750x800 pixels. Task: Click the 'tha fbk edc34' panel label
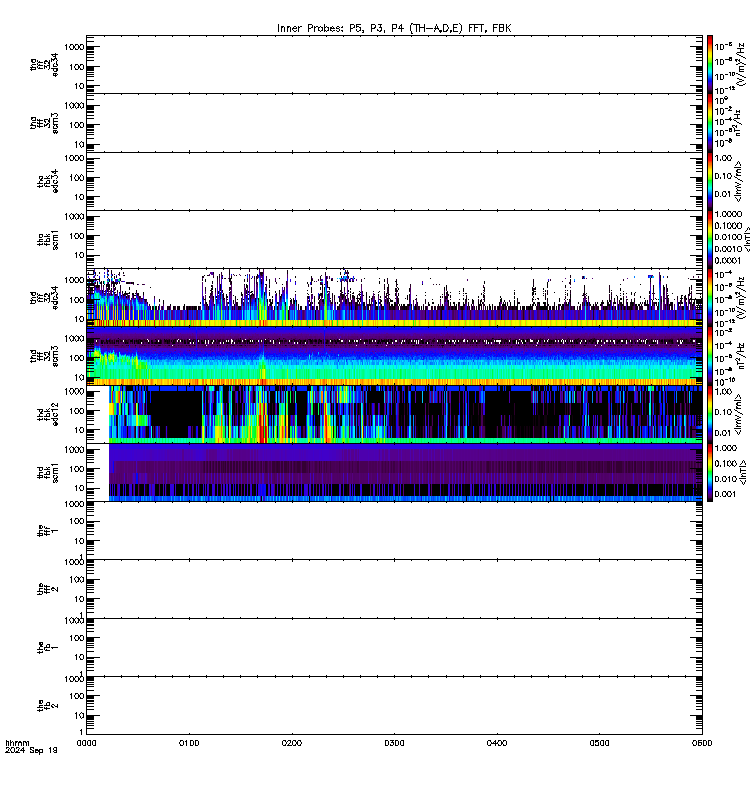click(x=48, y=181)
